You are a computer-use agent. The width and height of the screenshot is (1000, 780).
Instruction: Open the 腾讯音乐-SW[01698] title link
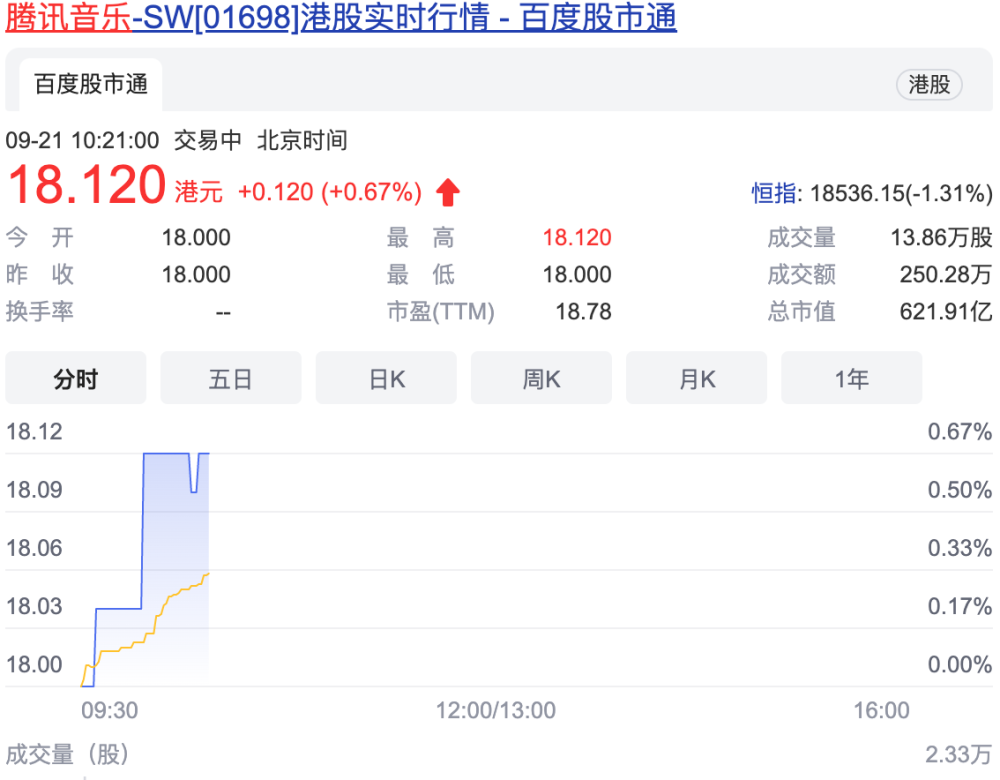(341, 17)
